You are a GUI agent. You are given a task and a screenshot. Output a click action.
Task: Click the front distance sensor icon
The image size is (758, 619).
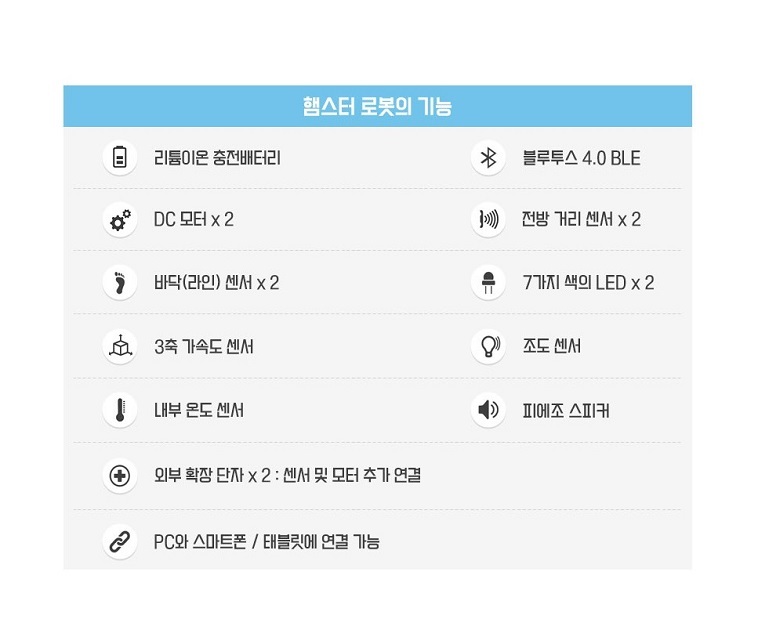click(488, 219)
